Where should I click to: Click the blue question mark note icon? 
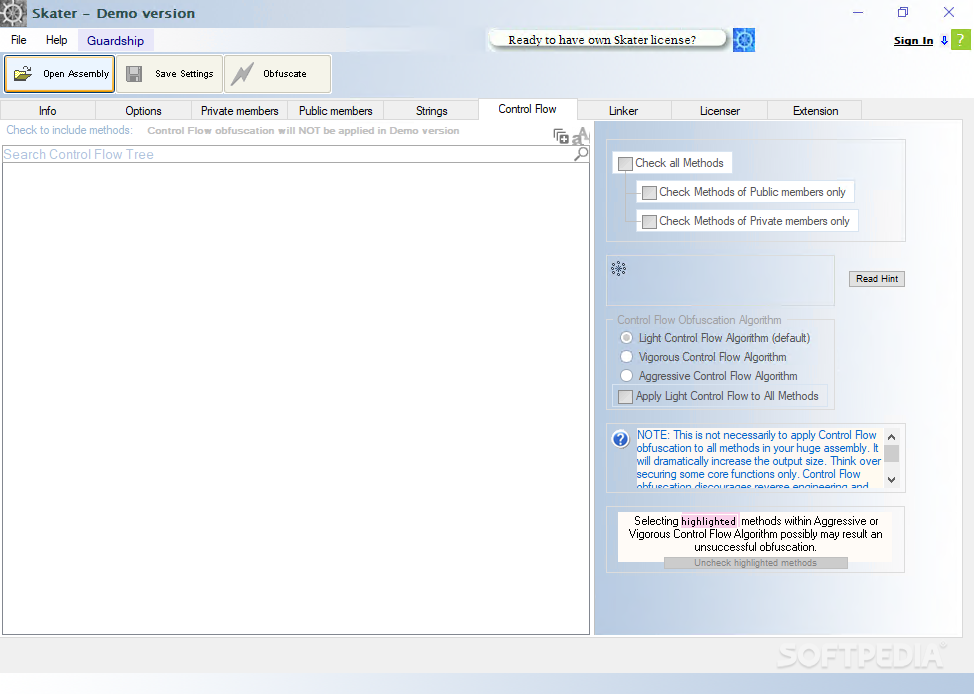point(620,439)
